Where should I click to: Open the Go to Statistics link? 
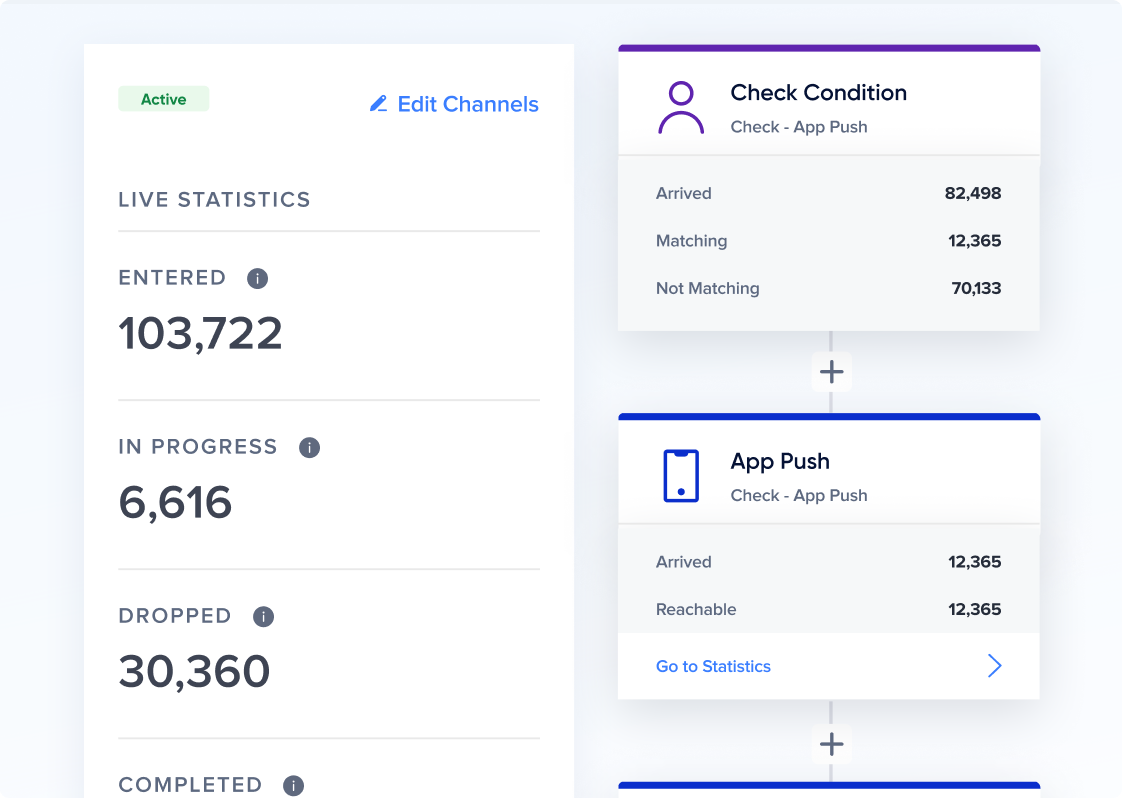[713, 666]
